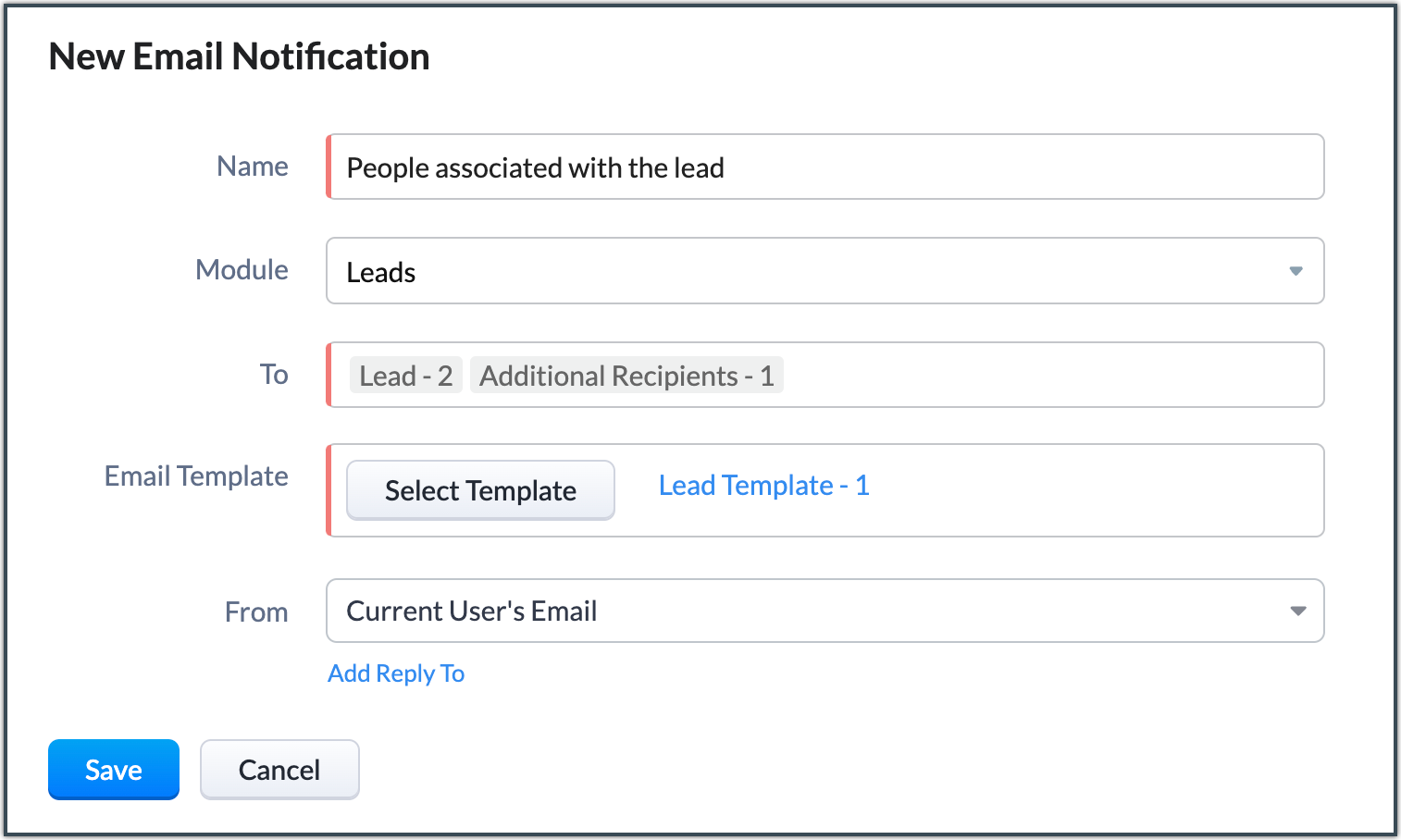The image size is (1401, 840).
Task: Open the Lead Template - 1 link
Action: pyautogui.click(x=763, y=486)
